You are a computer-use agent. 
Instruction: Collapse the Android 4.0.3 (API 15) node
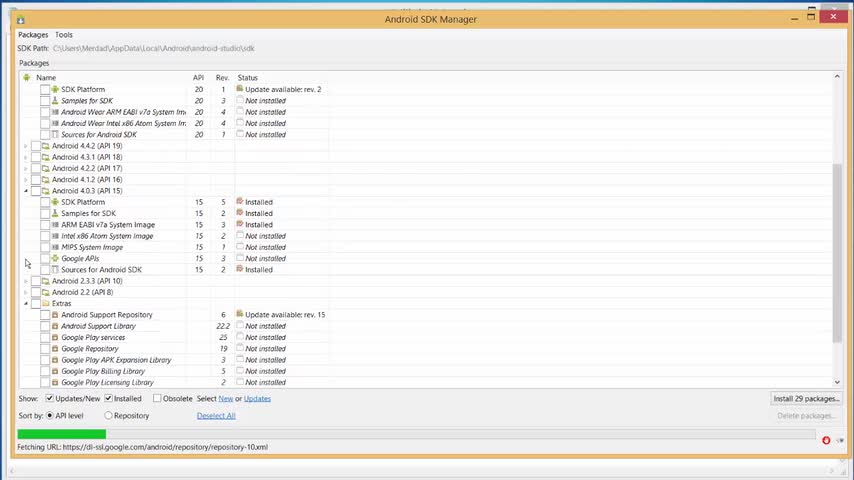click(x=26, y=191)
